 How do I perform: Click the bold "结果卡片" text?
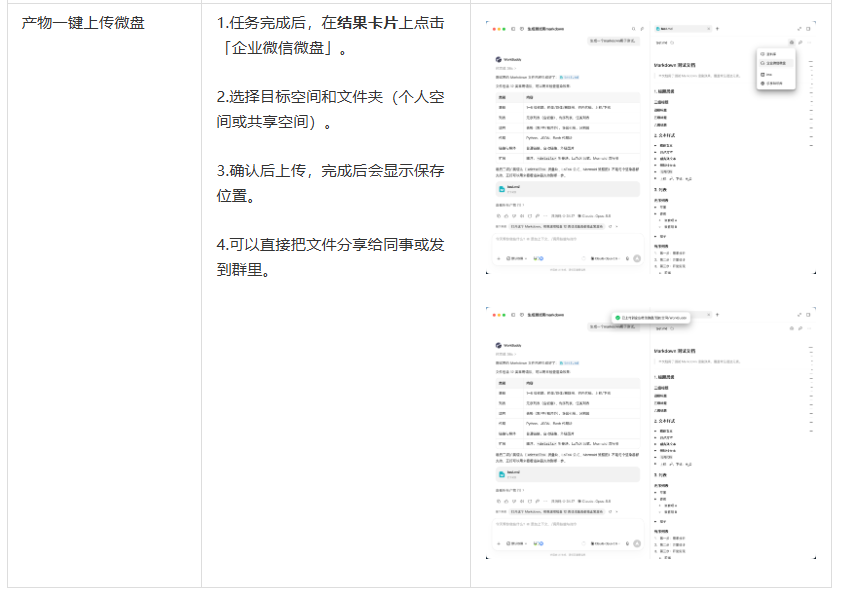368,23
